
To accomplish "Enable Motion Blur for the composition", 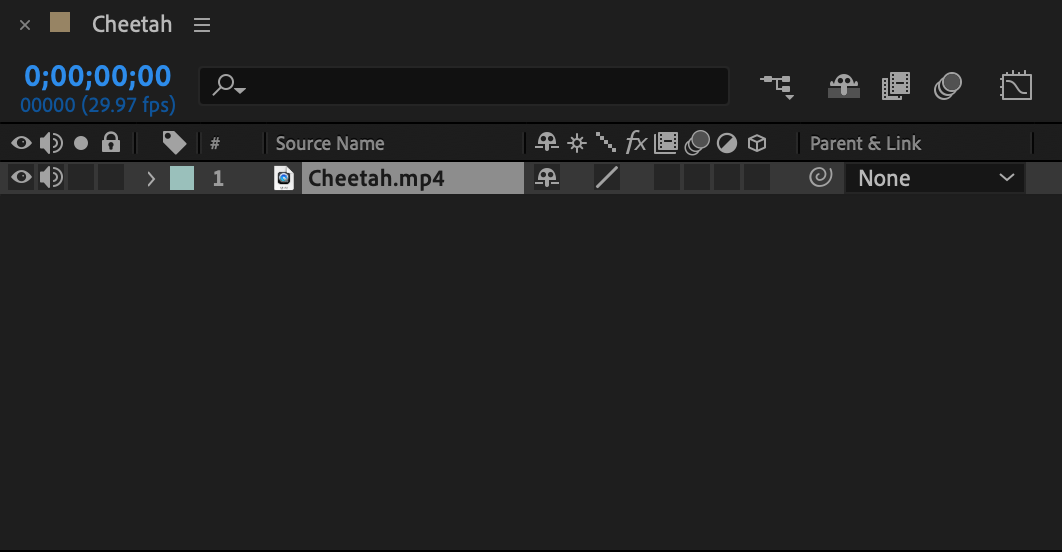I will click(948, 86).
